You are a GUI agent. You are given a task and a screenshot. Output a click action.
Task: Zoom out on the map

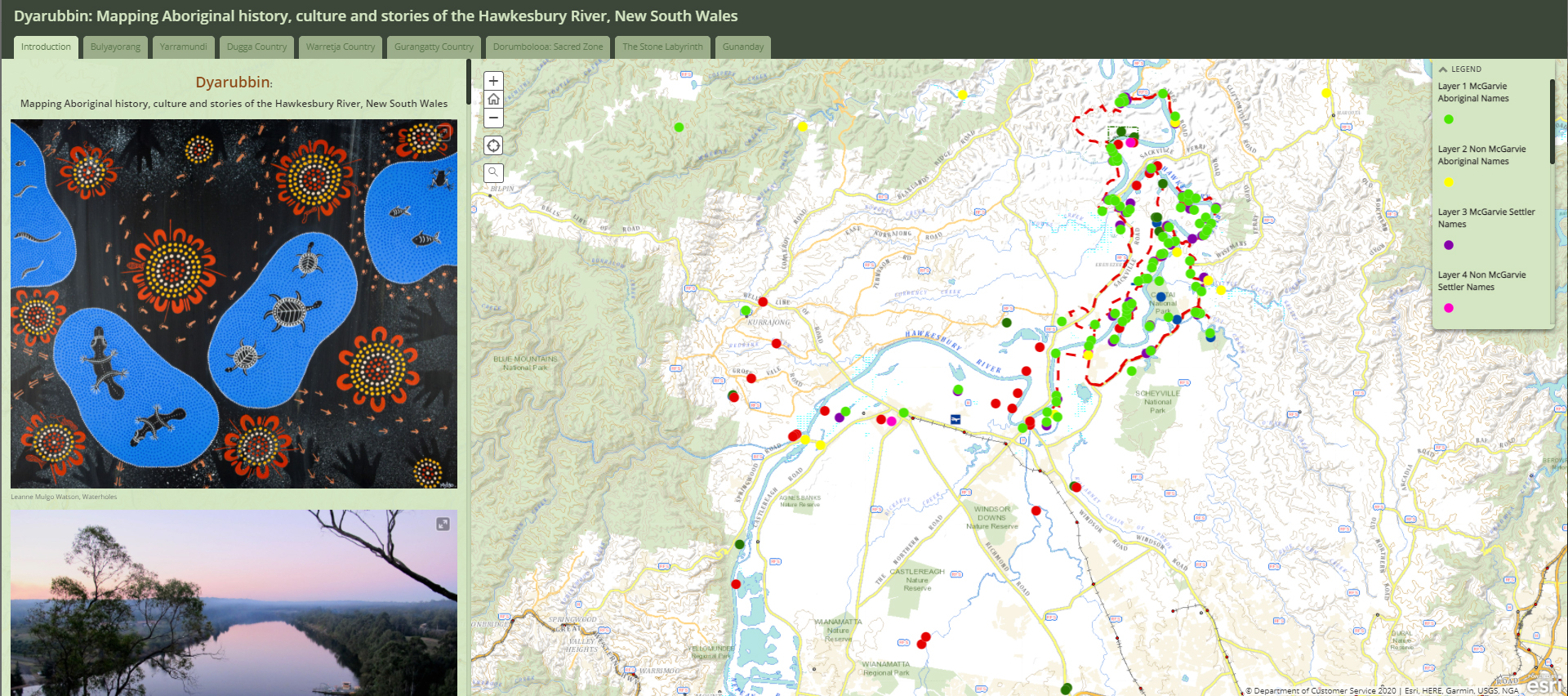(x=493, y=118)
